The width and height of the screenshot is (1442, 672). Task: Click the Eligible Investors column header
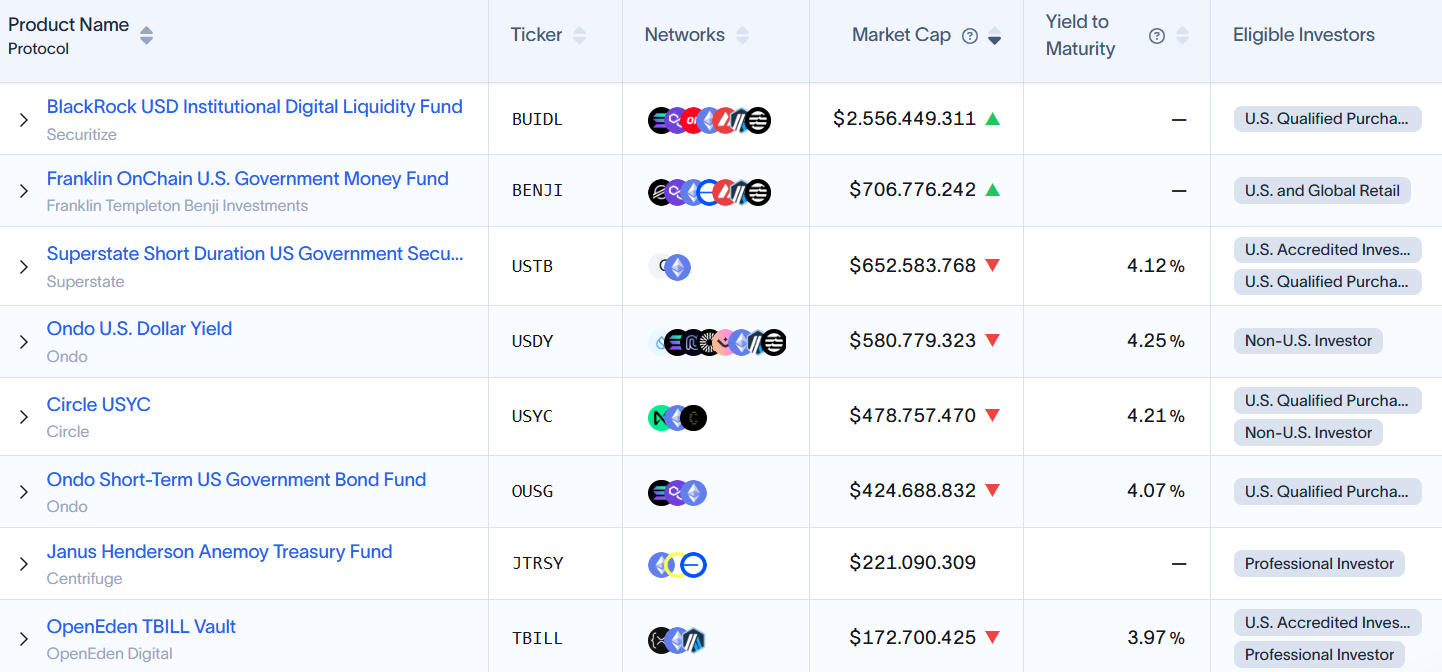coord(1303,35)
